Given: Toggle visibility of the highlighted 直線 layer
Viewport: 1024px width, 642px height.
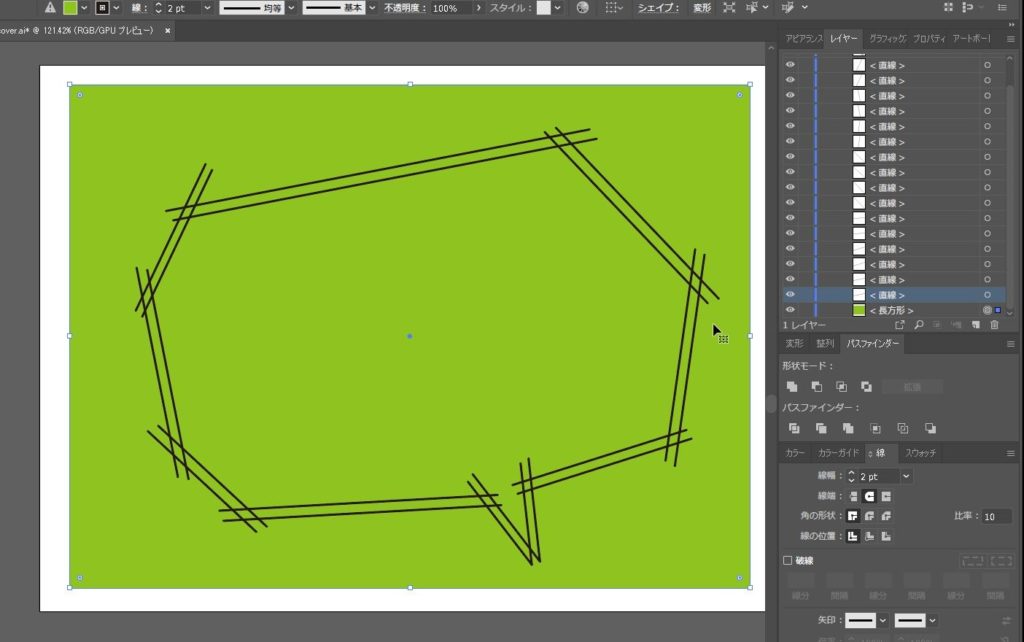Looking at the screenshot, I should [x=790, y=295].
